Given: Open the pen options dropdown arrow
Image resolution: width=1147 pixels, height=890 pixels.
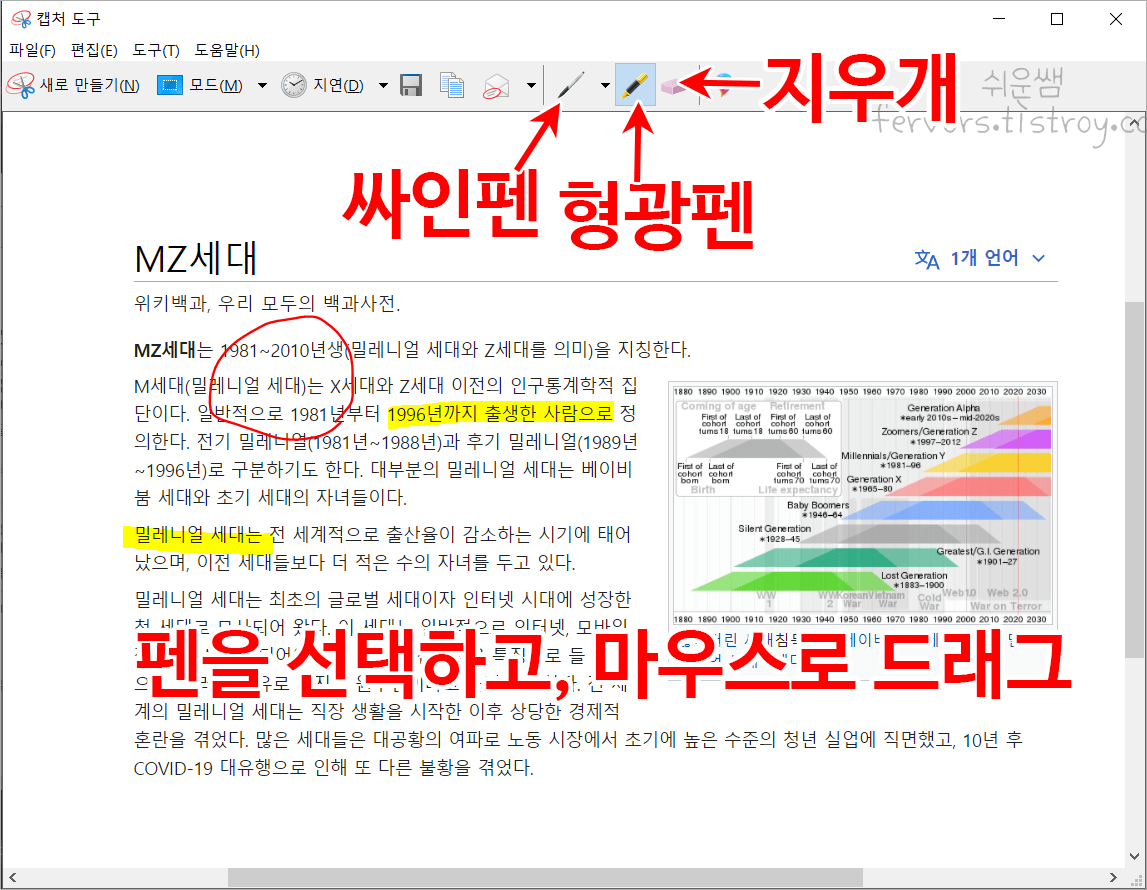Looking at the screenshot, I should 605,86.
